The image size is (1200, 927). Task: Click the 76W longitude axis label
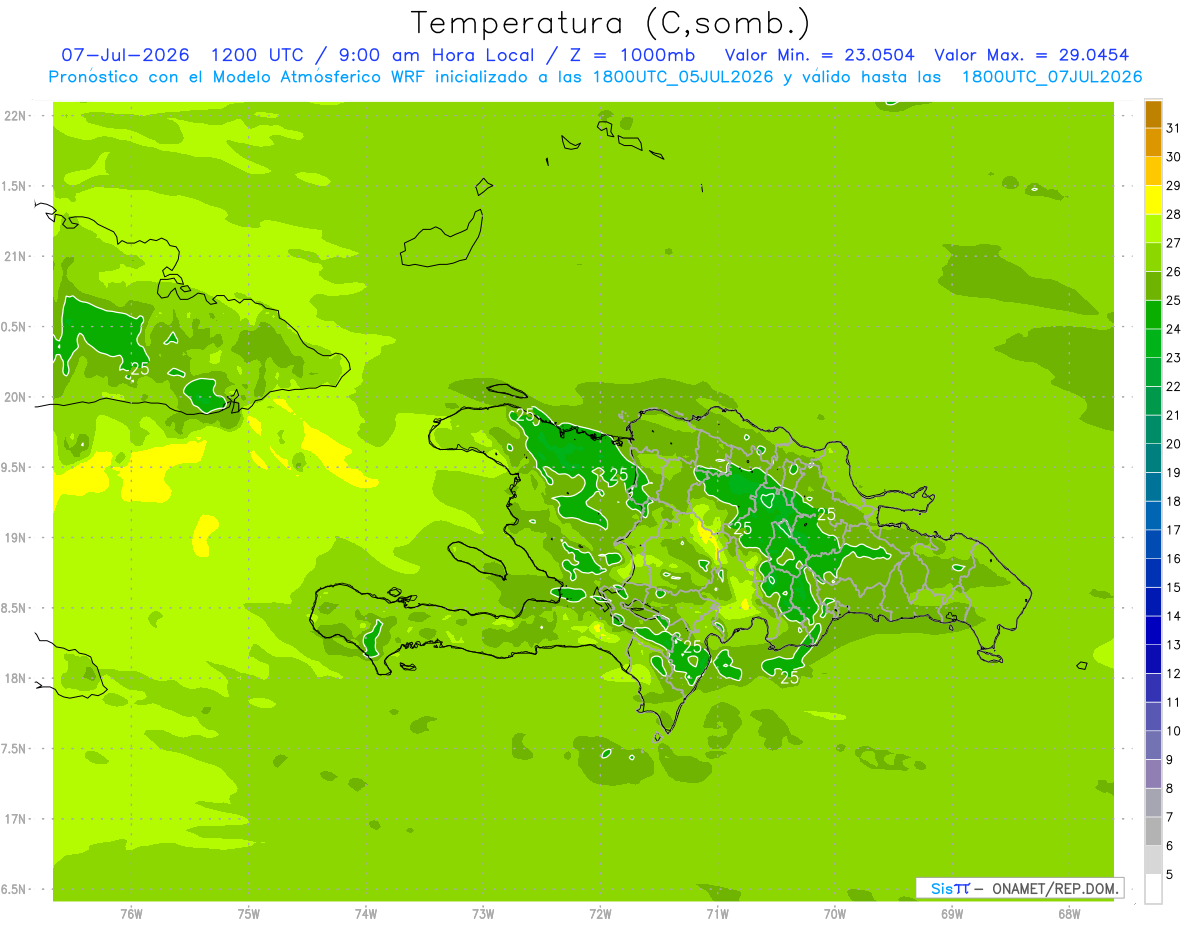coord(131,913)
